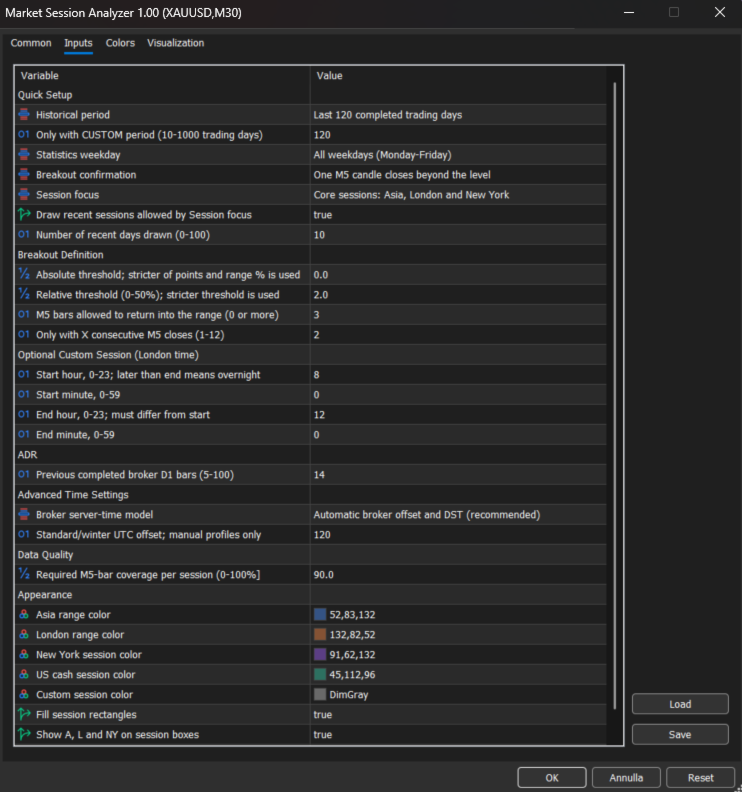Open the Colors tab

point(120,43)
